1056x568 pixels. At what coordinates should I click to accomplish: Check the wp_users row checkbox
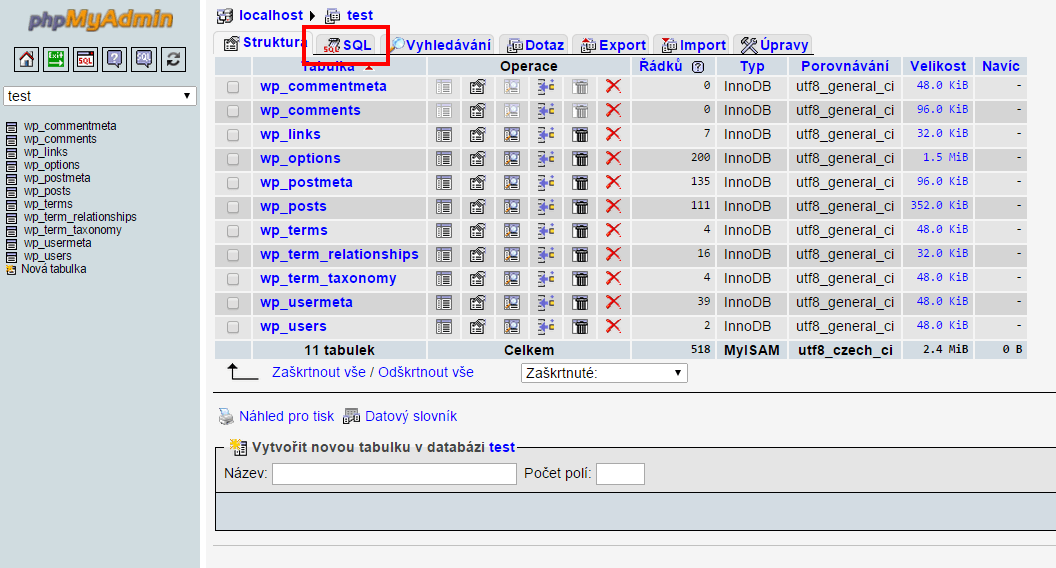(233, 327)
